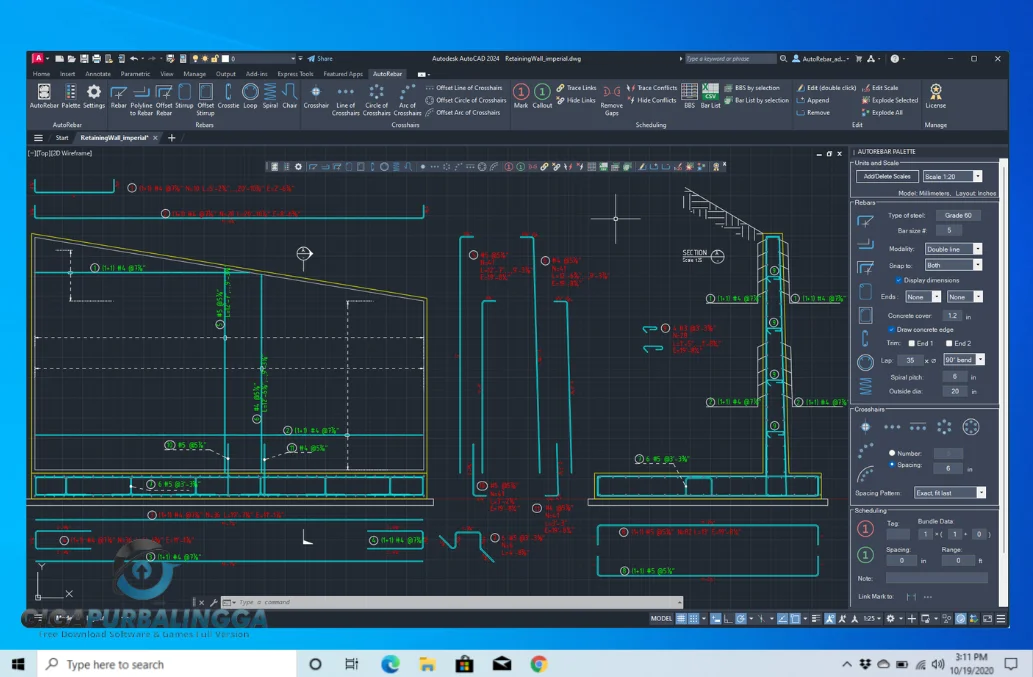The image size is (1033, 677).
Task: Choose Polyline to Rebar tool
Action: 141,100
